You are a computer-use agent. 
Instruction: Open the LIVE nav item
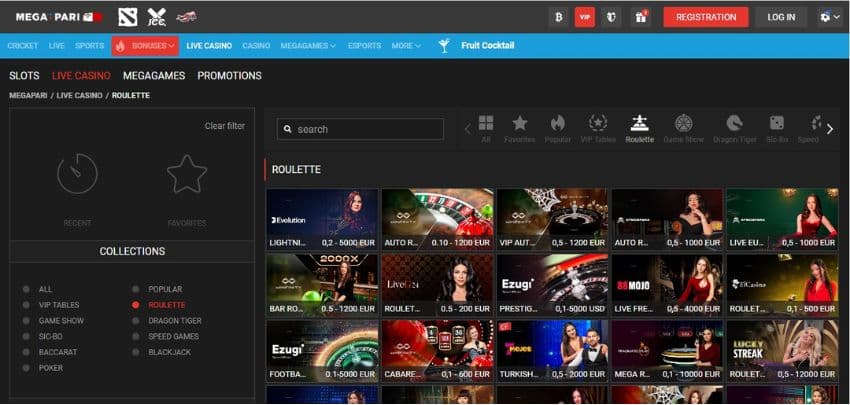point(56,46)
